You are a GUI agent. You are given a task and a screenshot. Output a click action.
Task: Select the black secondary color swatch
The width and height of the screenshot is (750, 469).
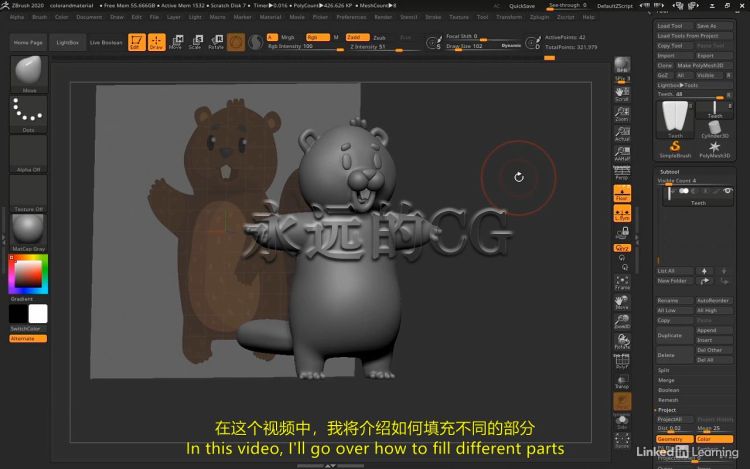(18, 314)
